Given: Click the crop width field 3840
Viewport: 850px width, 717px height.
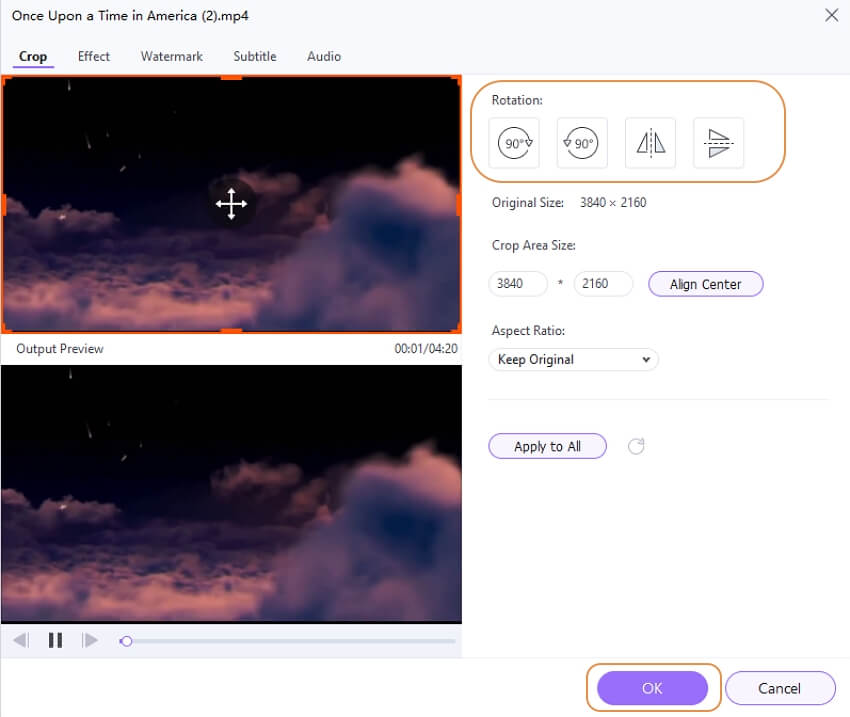Looking at the screenshot, I should click(518, 283).
